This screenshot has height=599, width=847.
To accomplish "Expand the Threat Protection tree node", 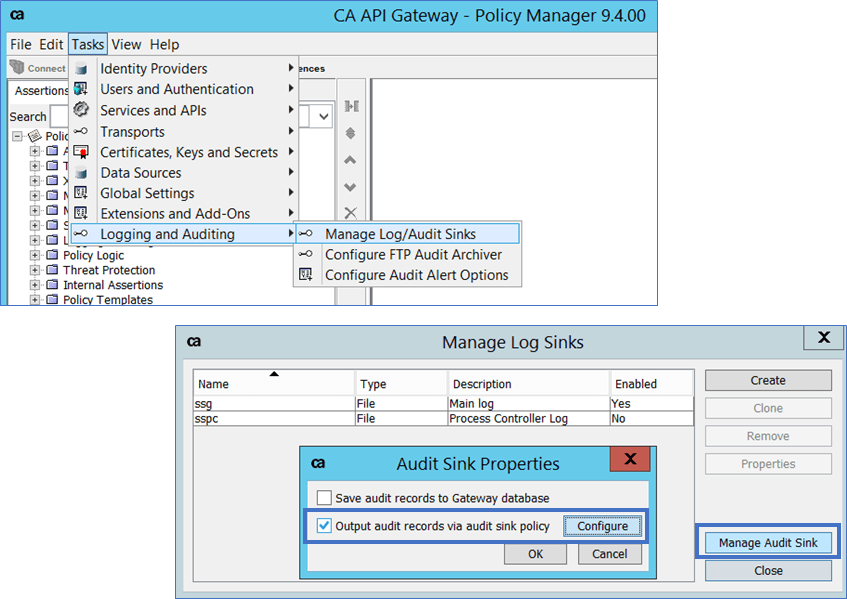I will click(x=35, y=270).
